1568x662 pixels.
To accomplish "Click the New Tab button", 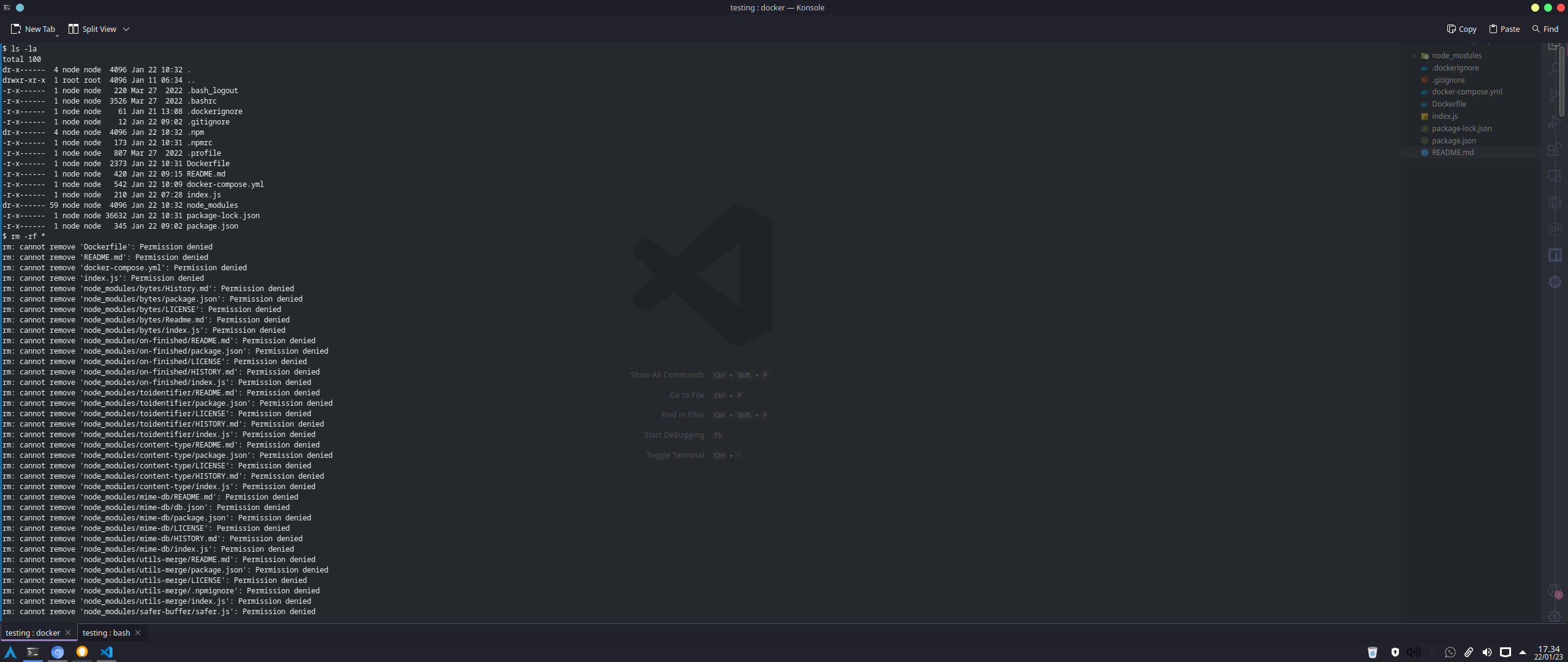I will click(x=32, y=29).
